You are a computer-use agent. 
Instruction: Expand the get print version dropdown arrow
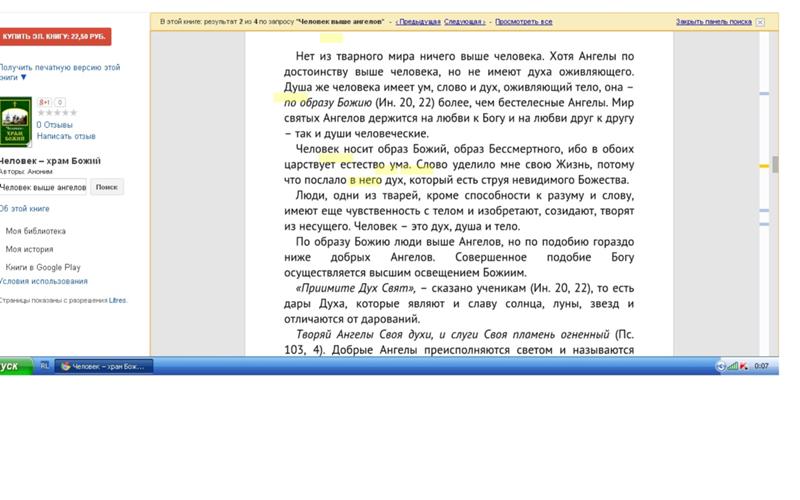23,77
